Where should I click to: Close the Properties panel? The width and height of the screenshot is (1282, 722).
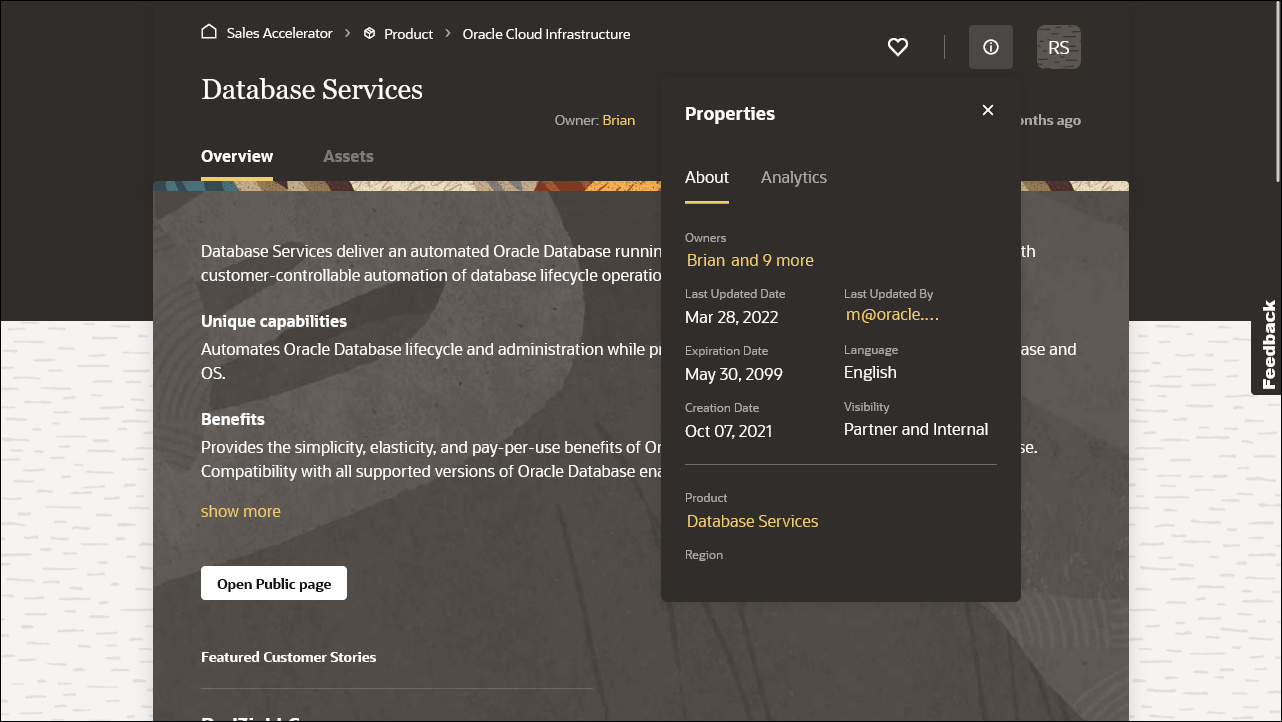[987, 110]
